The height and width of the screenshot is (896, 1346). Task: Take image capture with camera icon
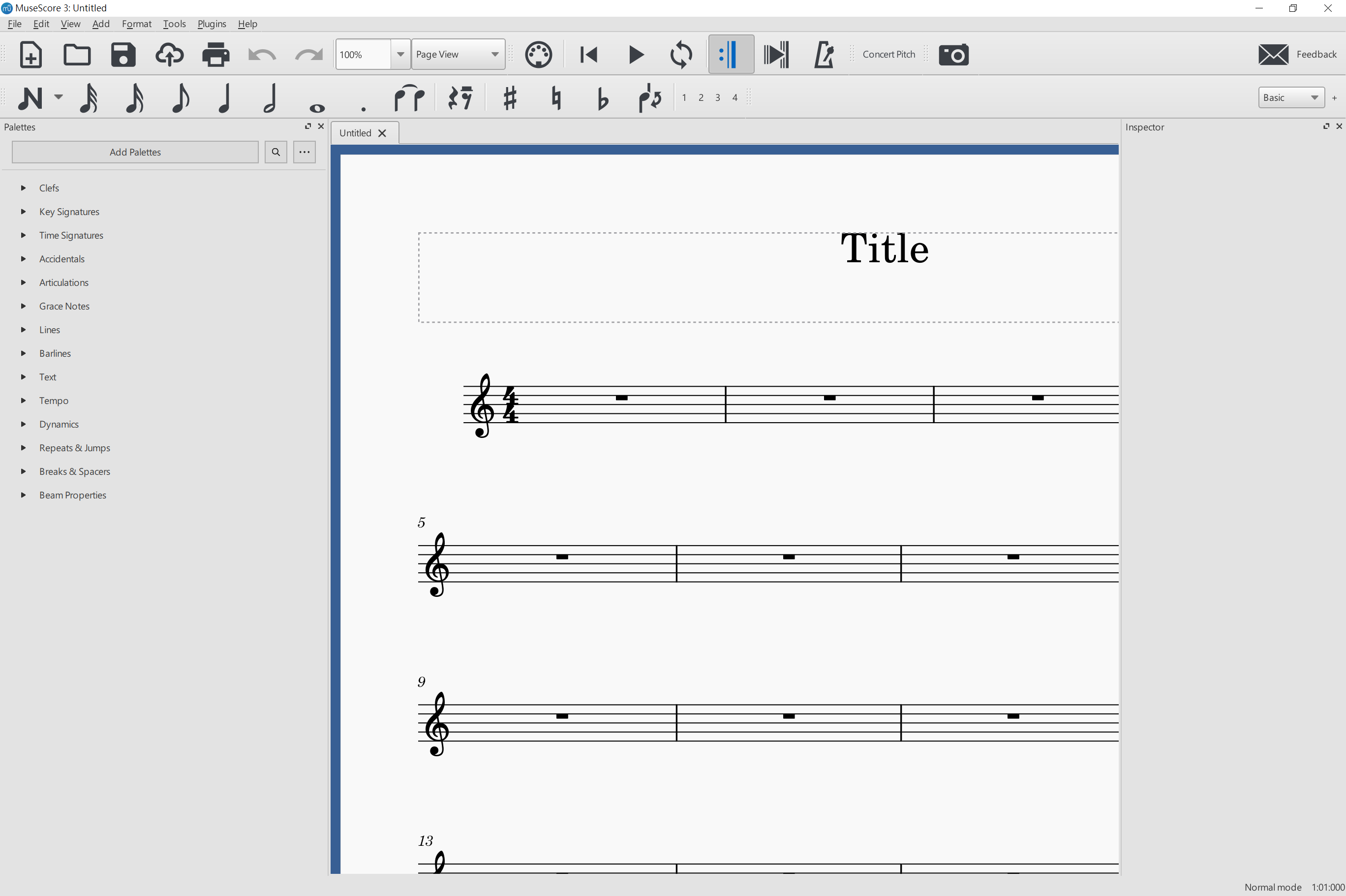click(x=953, y=55)
